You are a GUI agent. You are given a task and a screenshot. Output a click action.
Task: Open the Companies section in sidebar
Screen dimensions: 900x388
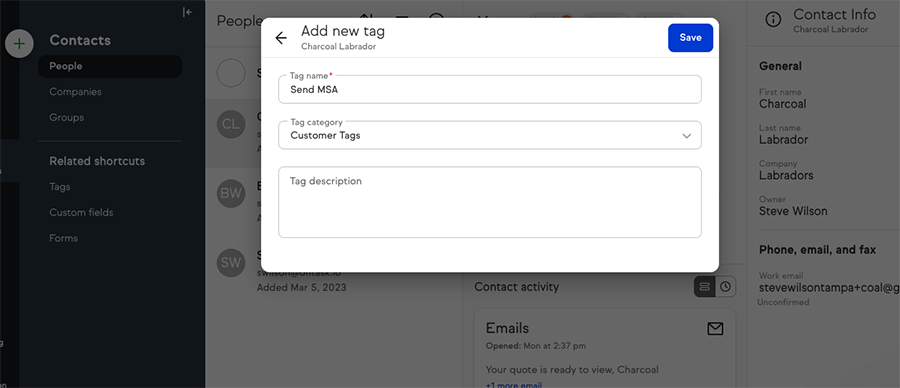[75, 92]
